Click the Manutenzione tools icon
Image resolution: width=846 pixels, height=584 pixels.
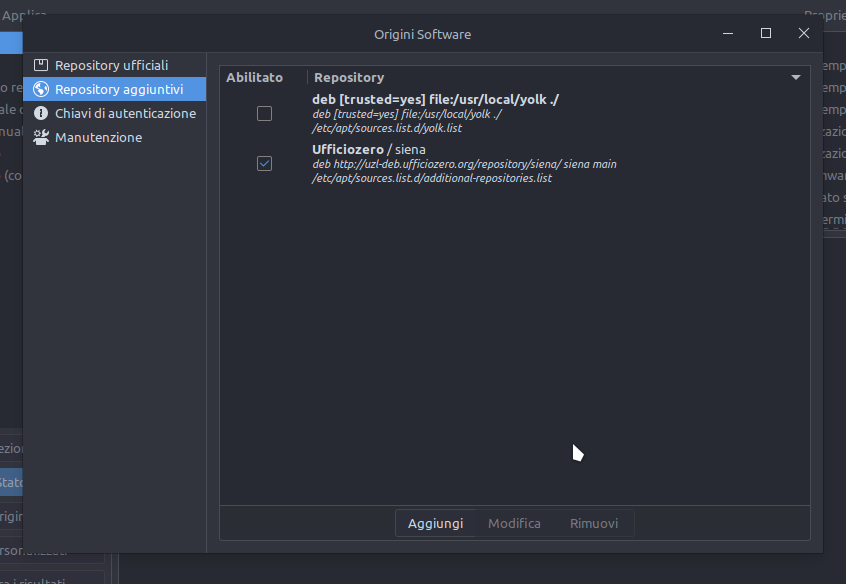(41, 137)
